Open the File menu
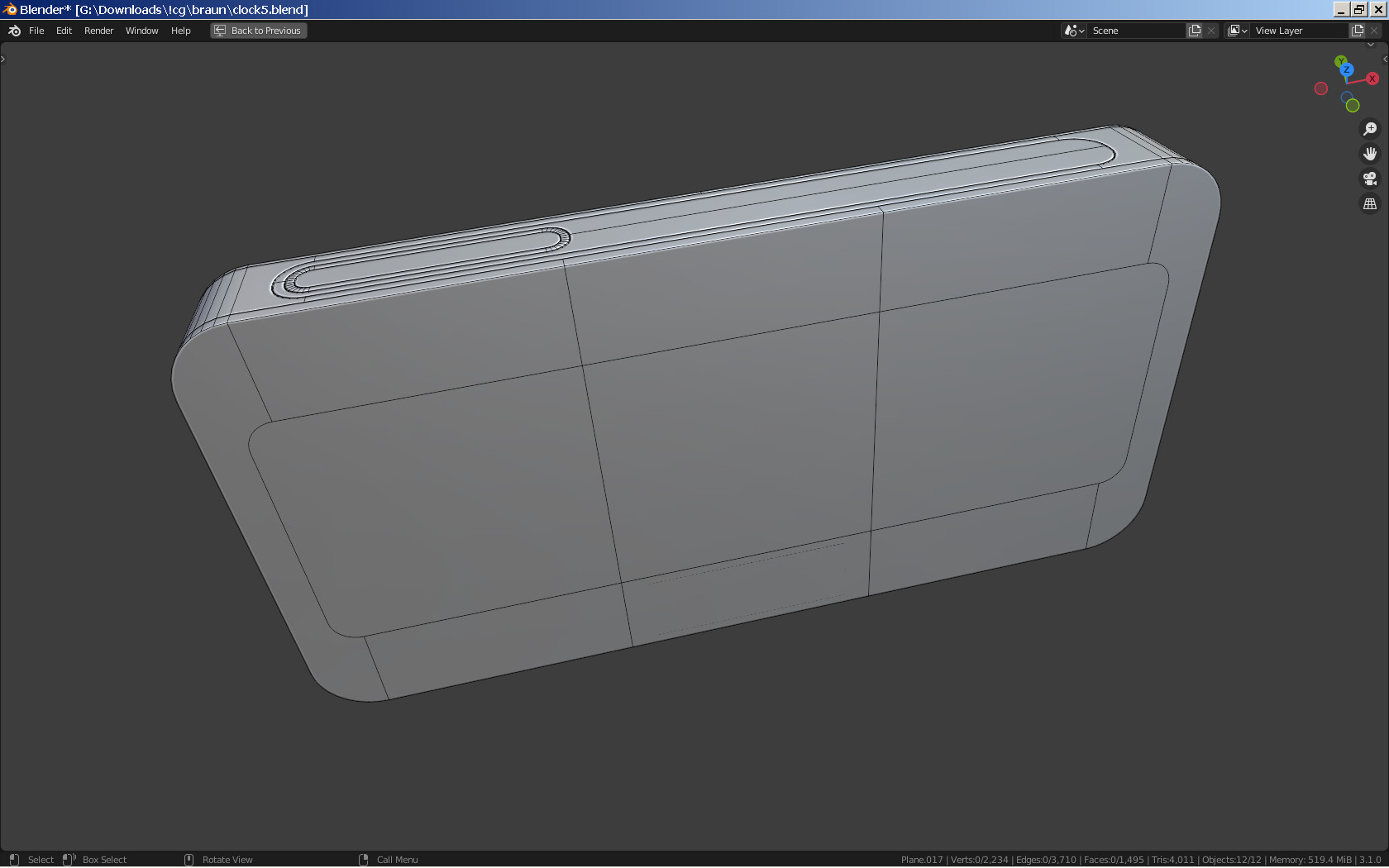This screenshot has height=868, width=1389. (x=36, y=31)
